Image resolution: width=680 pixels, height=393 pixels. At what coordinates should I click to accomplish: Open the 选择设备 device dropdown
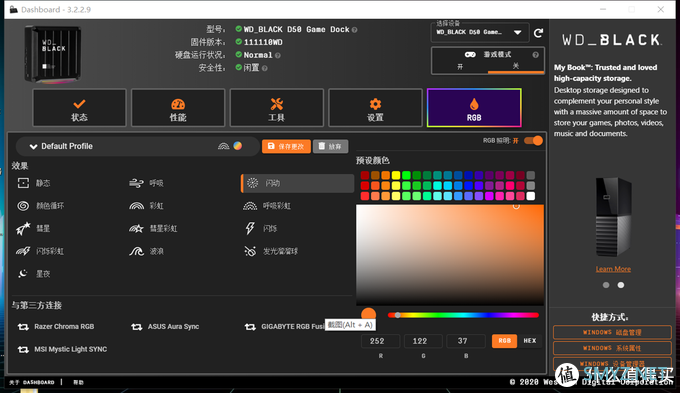[x=480, y=33]
